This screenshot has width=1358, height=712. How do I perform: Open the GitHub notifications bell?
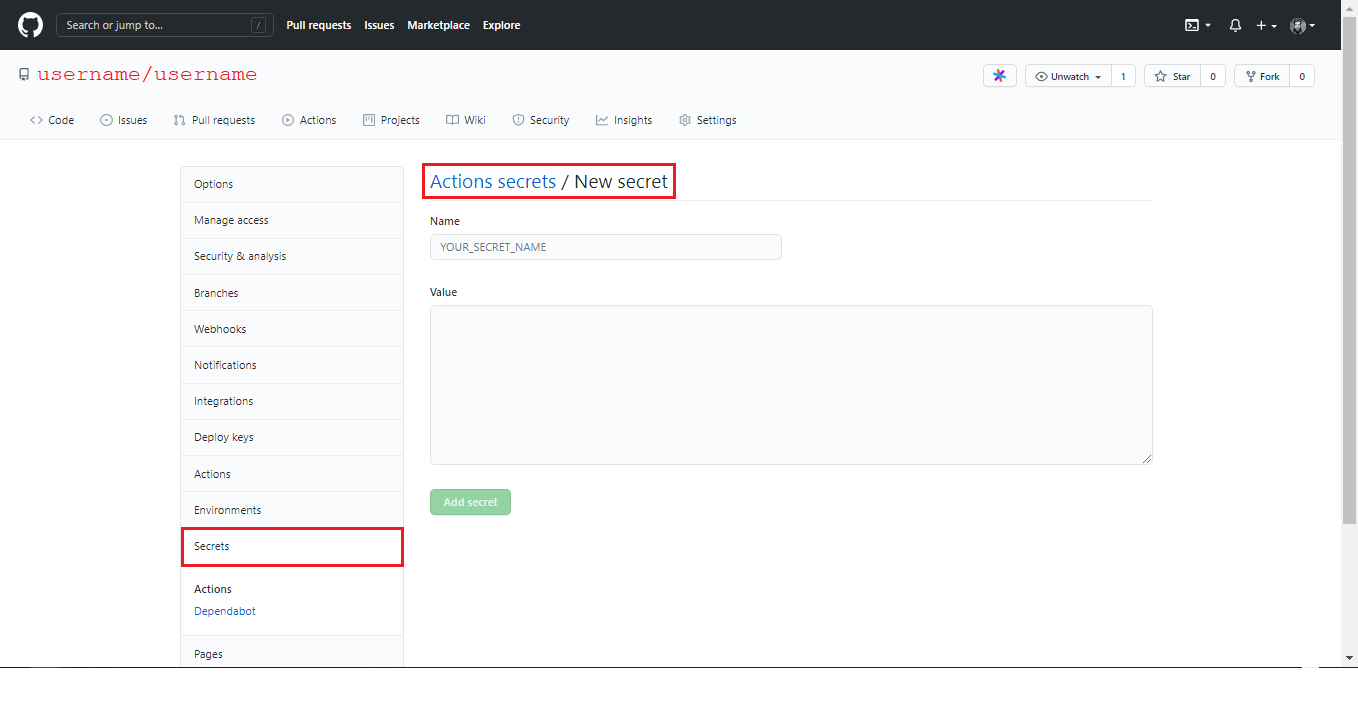click(x=1235, y=25)
